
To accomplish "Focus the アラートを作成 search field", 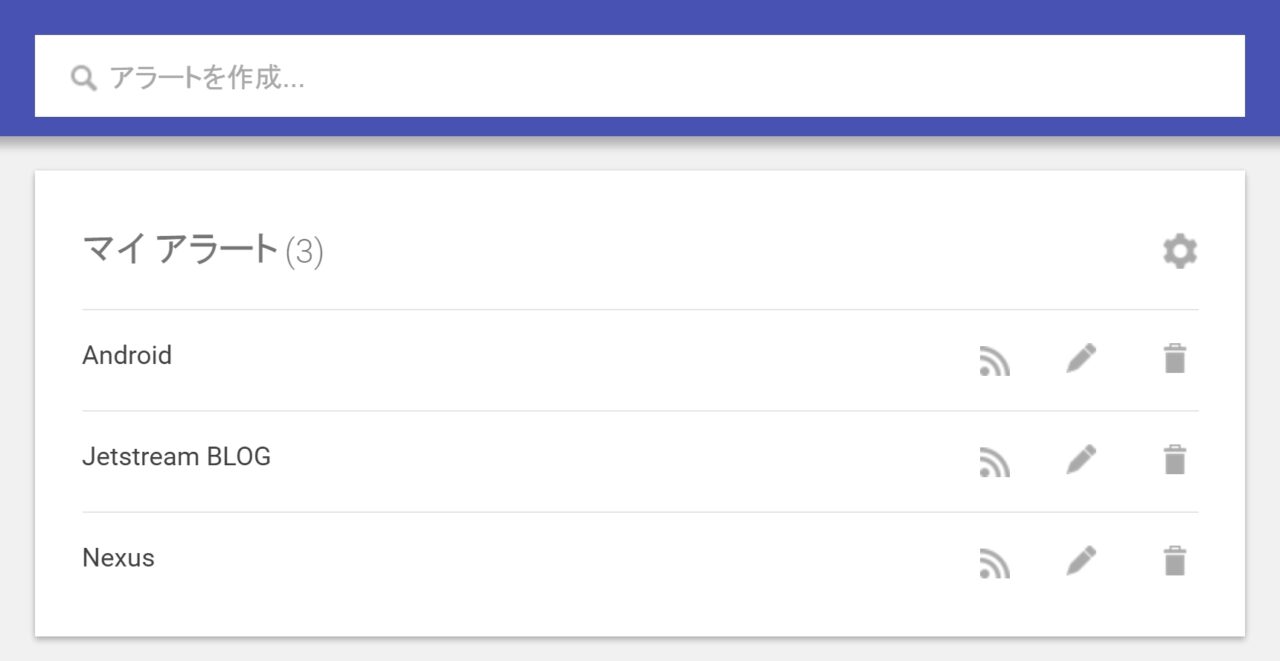I will click(x=640, y=77).
